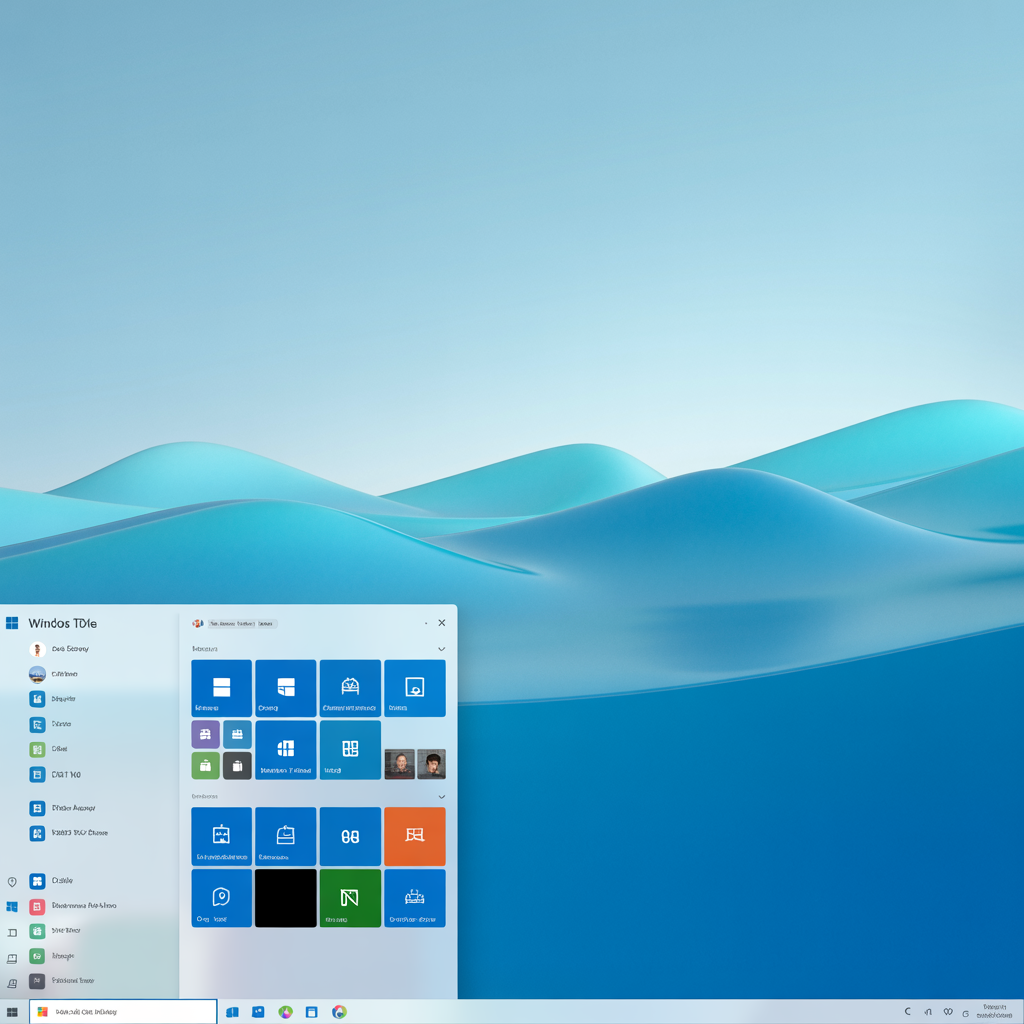Click the tile showing a camera inside a square
This screenshot has width=1024, height=1024.
(415, 688)
